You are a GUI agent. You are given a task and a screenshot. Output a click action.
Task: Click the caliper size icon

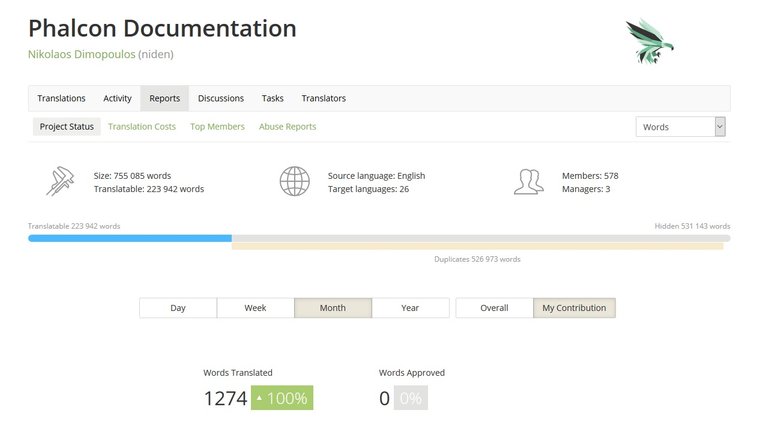[60, 181]
